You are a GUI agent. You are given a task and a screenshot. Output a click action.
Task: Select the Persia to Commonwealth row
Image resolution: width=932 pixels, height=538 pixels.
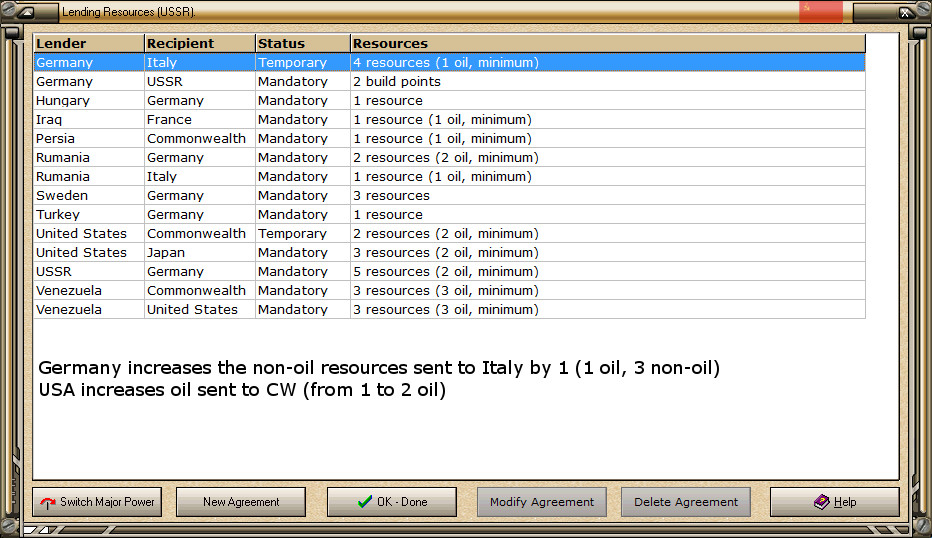449,139
